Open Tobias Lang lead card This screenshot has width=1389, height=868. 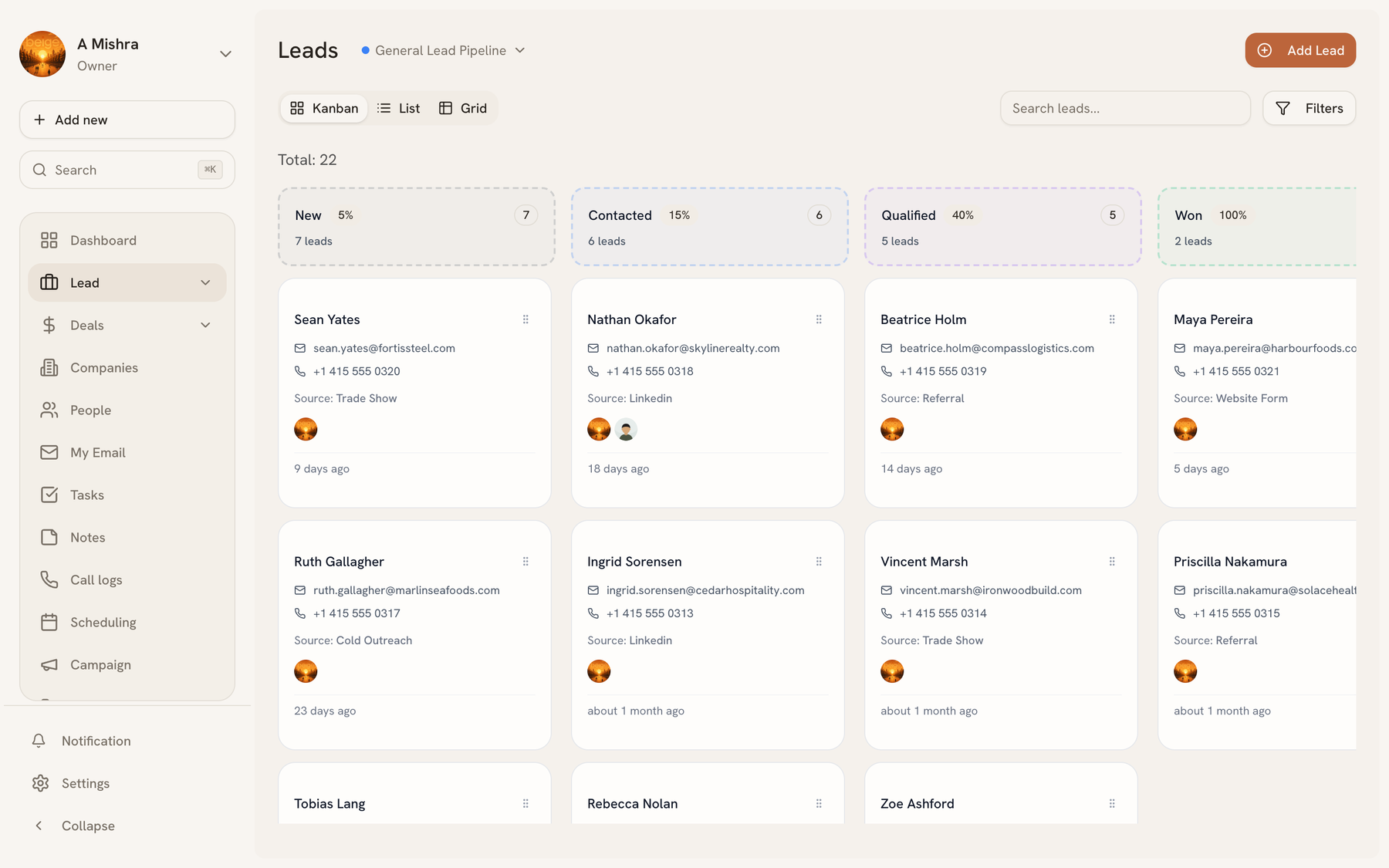tap(414, 794)
